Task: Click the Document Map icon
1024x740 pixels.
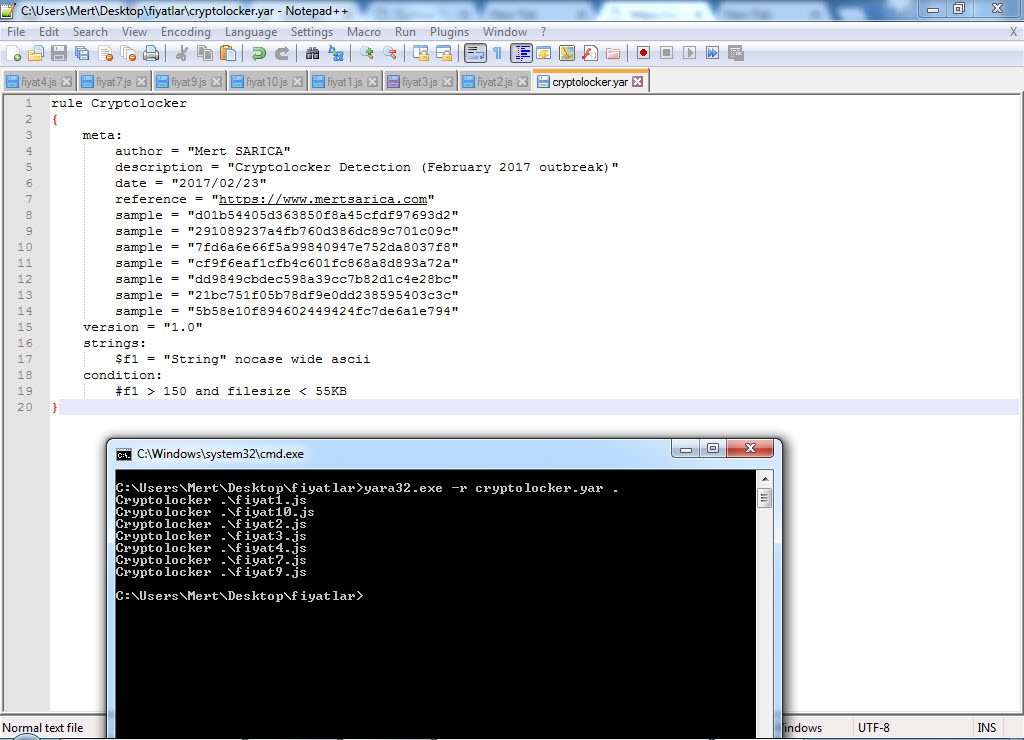Action: pyautogui.click(x=567, y=54)
